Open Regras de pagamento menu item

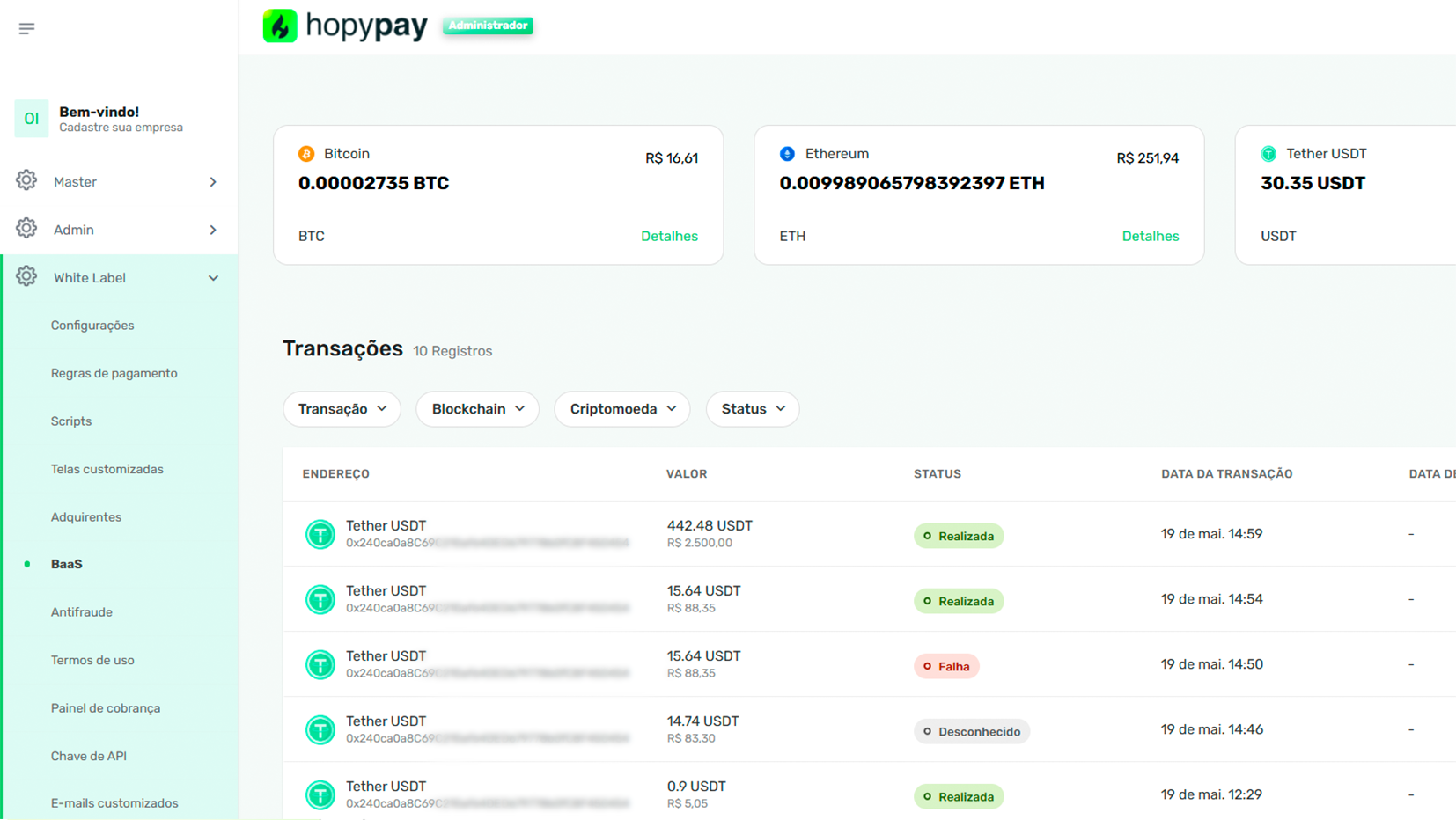pyautogui.click(x=114, y=373)
